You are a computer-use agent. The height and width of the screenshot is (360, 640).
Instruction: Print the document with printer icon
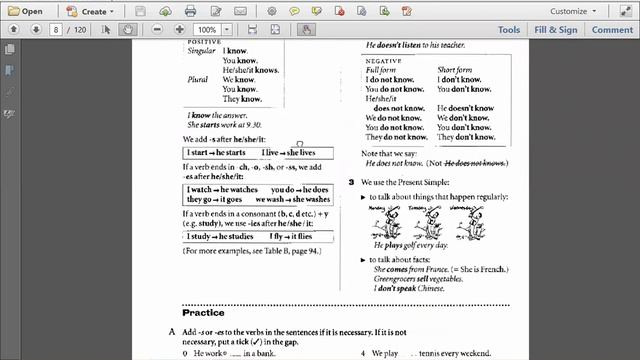[x=190, y=11]
